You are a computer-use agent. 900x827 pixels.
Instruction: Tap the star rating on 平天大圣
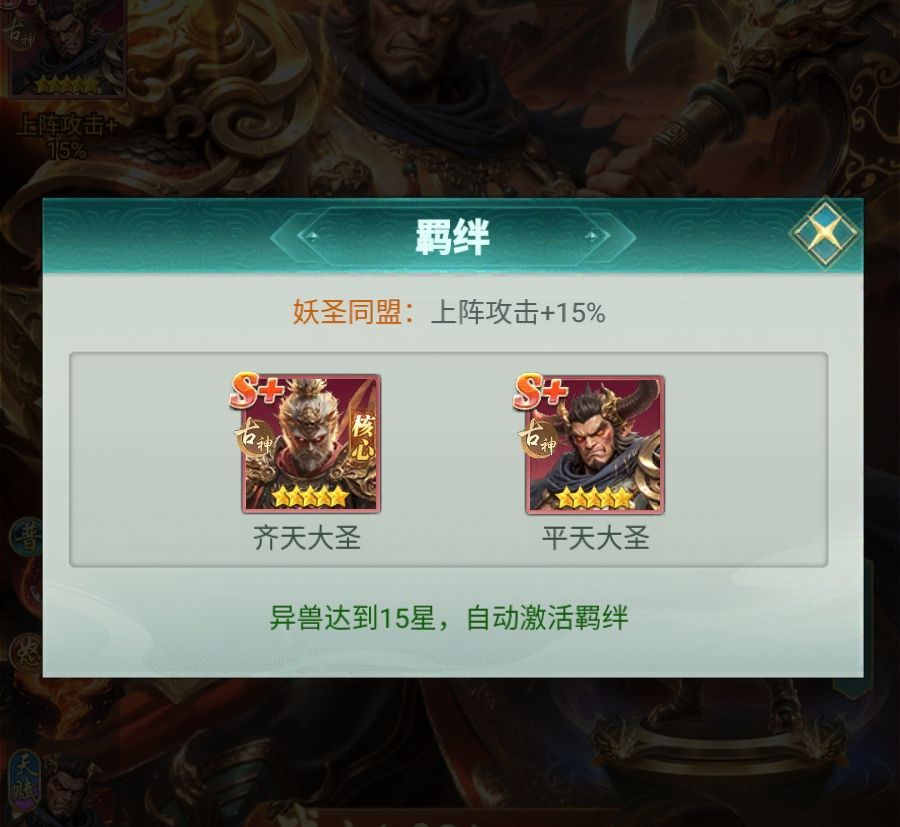tap(594, 497)
